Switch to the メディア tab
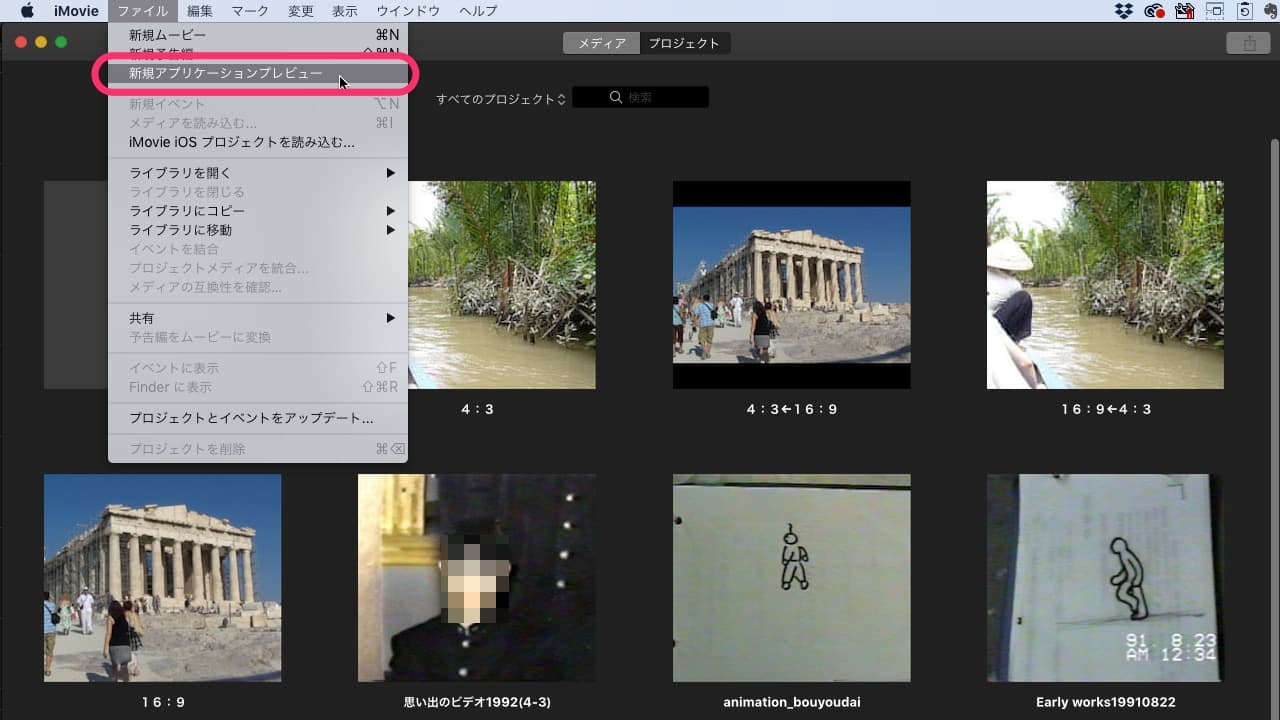This screenshot has height=720, width=1280. pos(601,43)
